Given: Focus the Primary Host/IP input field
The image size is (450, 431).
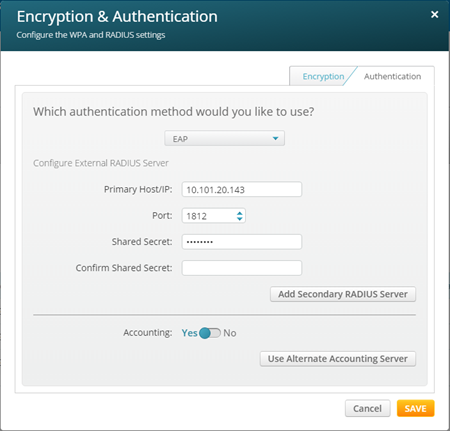Looking at the screenshot, I should click(x=242, y=189).
